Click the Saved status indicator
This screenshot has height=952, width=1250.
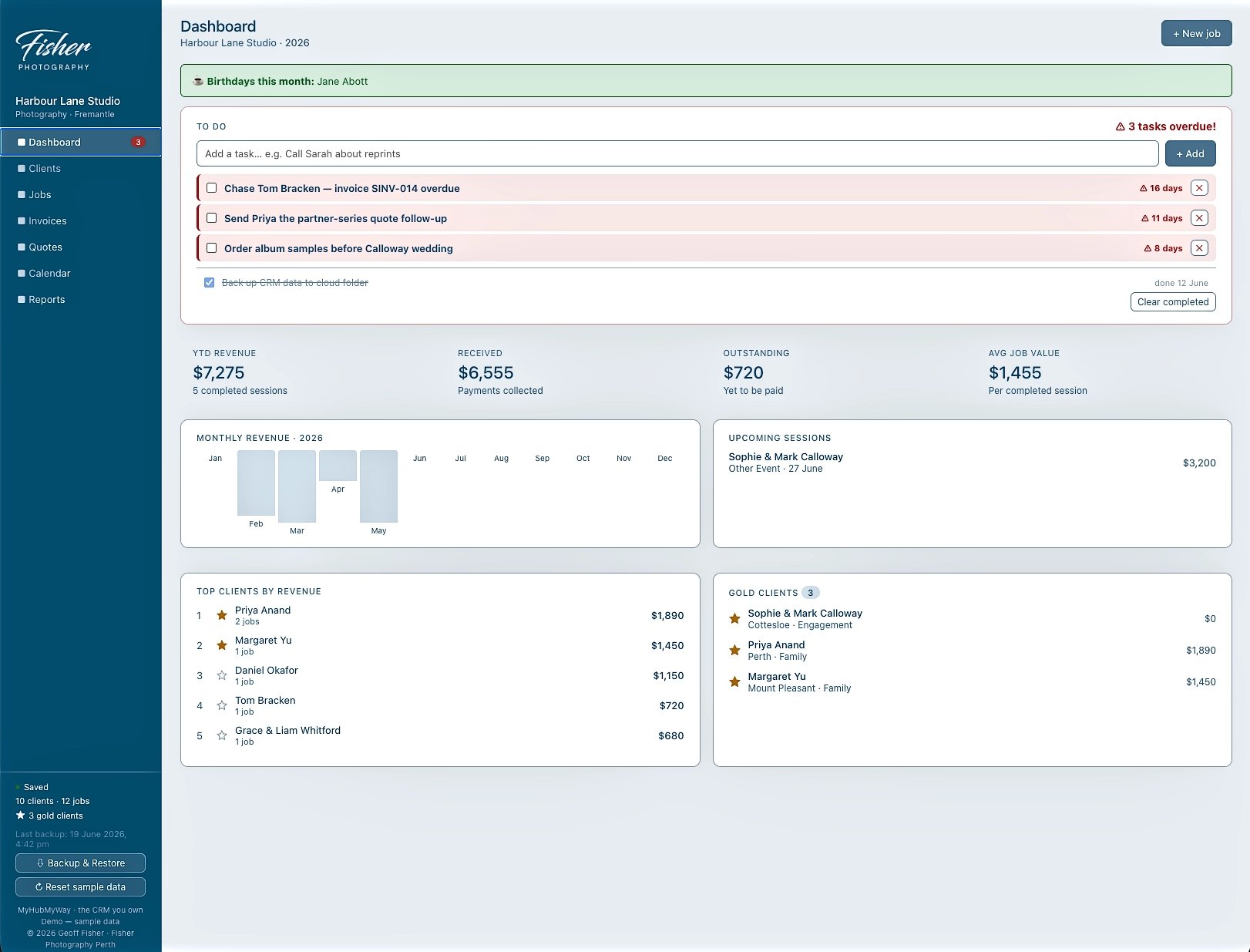(32, 787)
